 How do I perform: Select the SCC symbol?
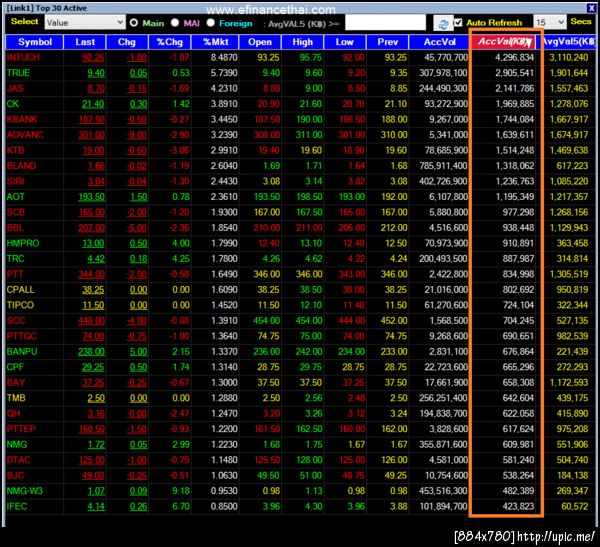tap(16, 320)
